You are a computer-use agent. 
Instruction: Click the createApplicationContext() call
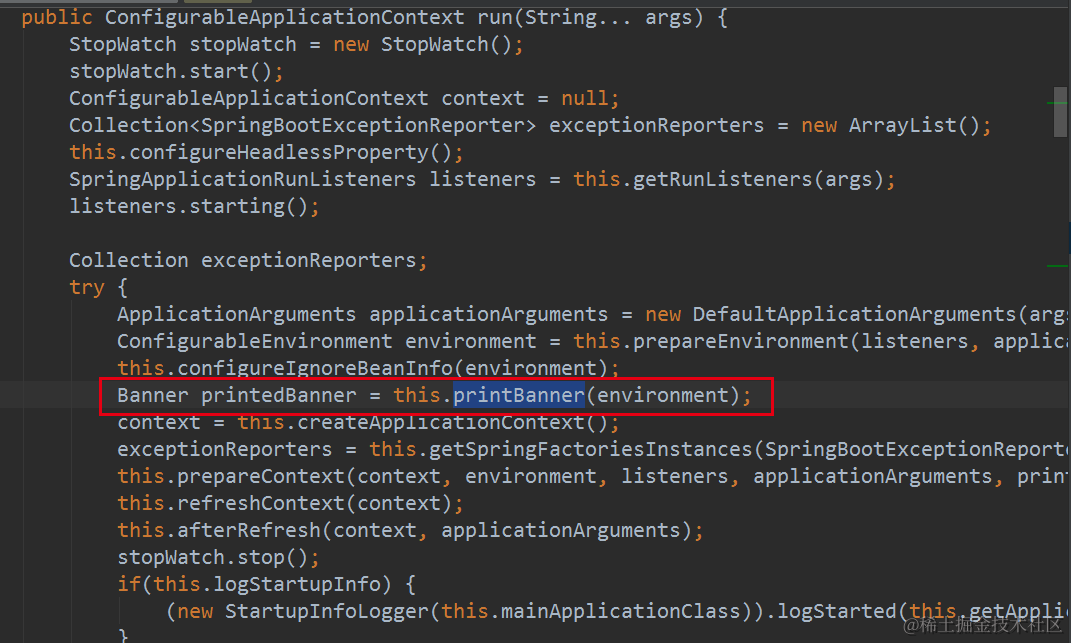click(x=451, y=422)
